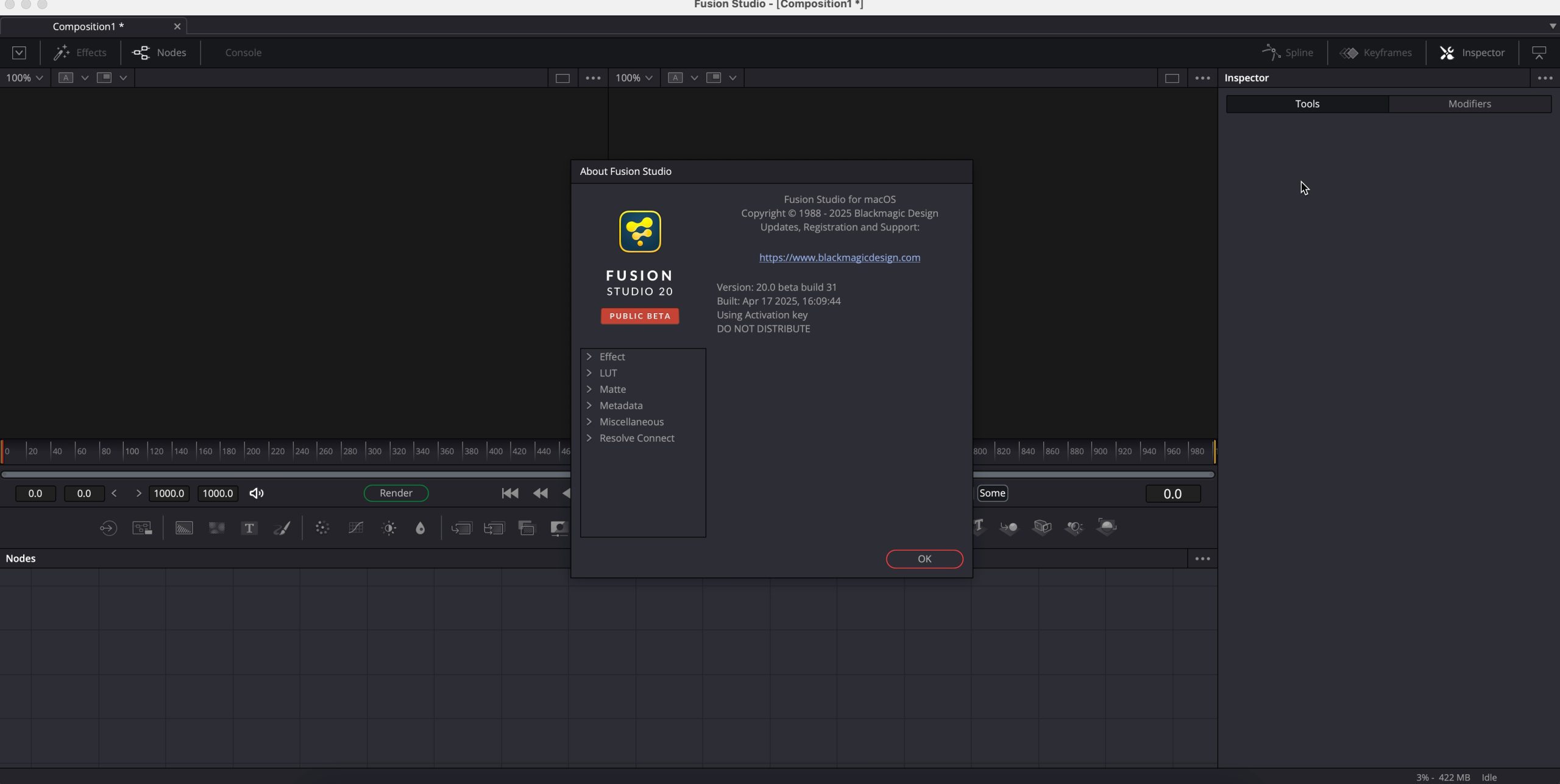Open Nodes panel three-dot options menu
The image size is (1560, 784).
coord(1202,559)
